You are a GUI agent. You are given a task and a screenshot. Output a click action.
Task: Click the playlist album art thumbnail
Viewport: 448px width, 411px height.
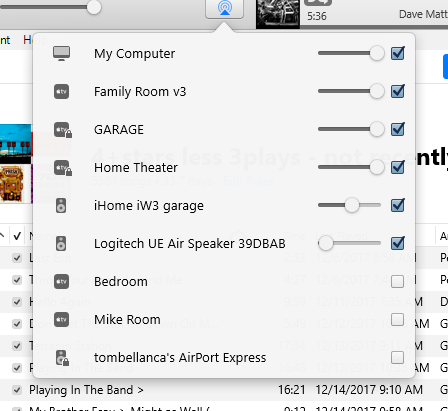tap(16, 163)
